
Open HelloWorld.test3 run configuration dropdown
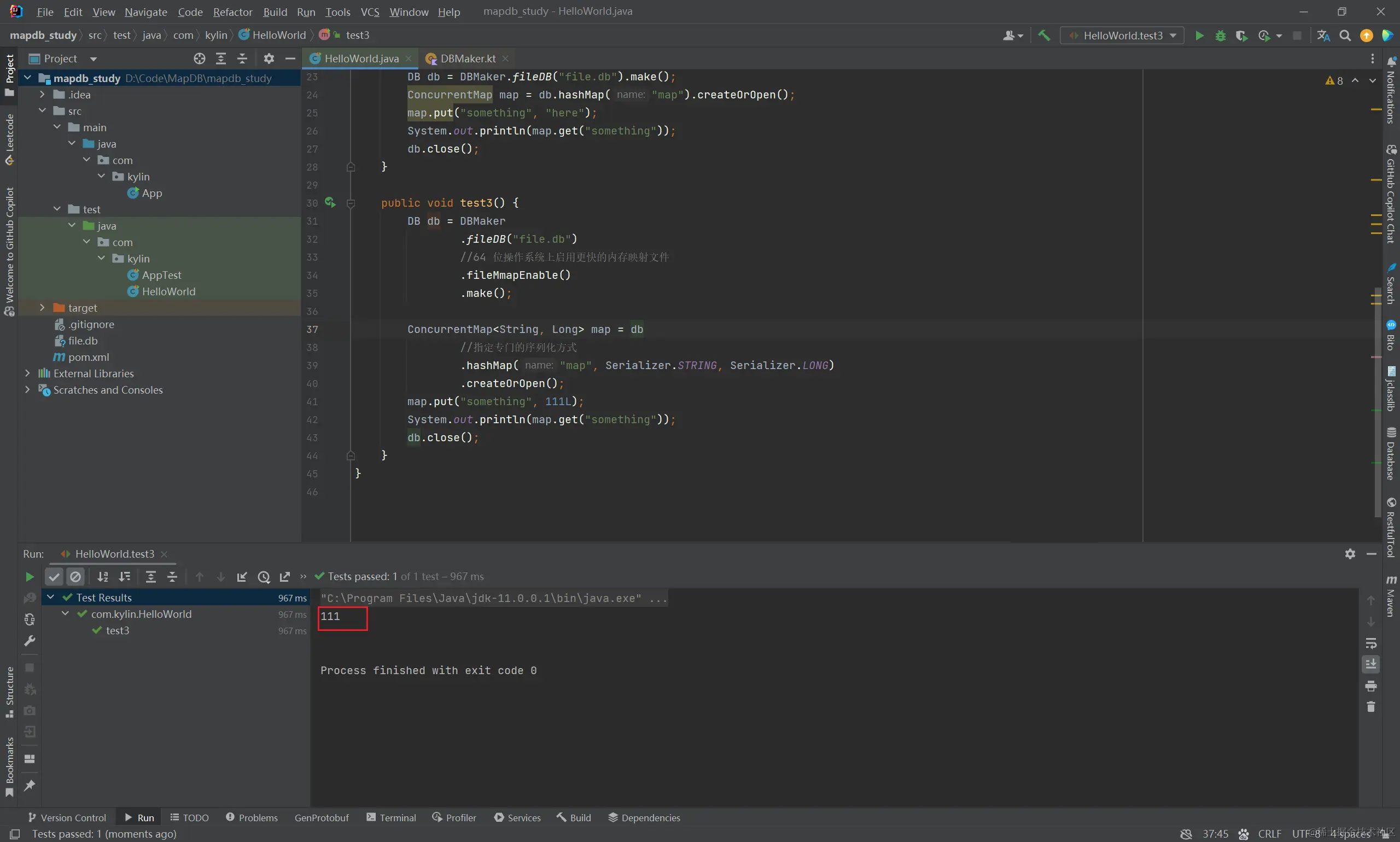1122,35
